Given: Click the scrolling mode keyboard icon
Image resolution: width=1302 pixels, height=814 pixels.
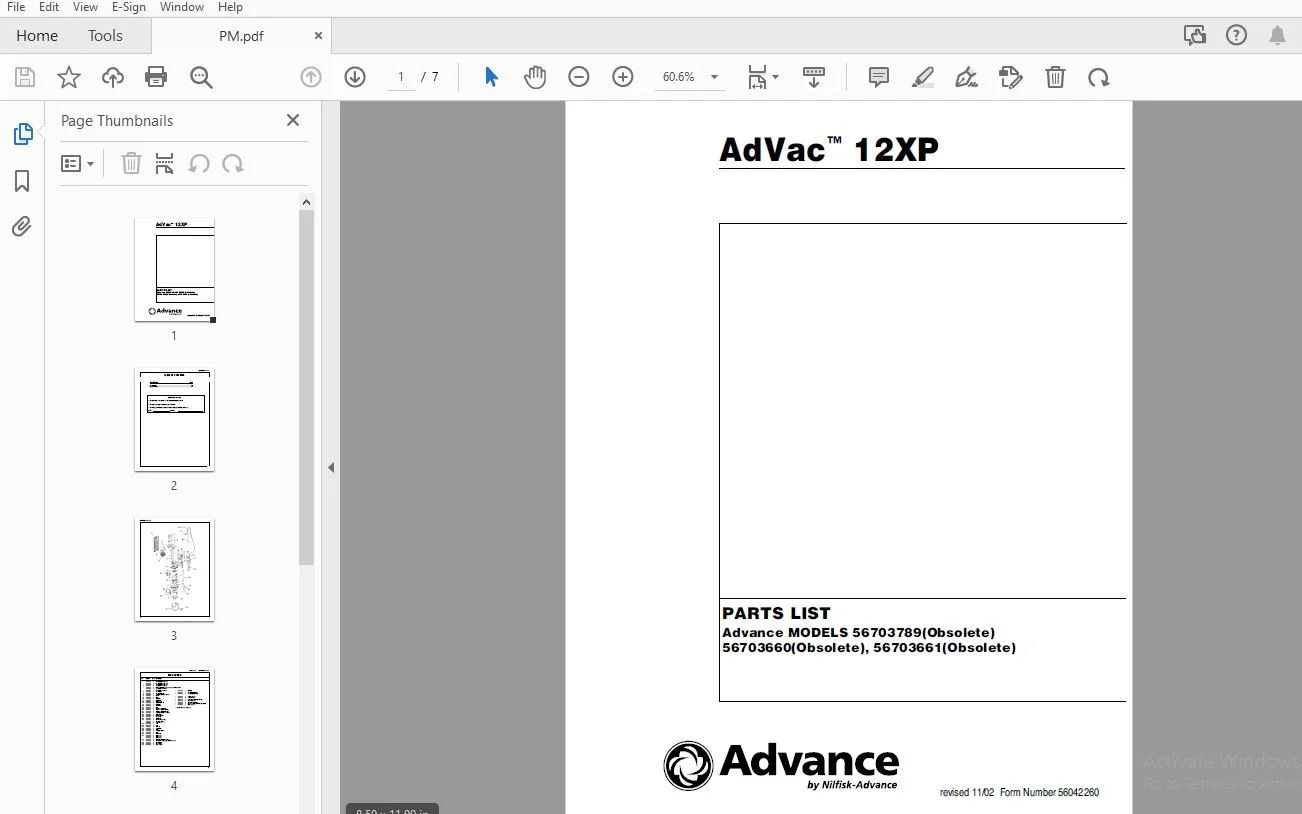Looking at the screenshot, I should pyautogui.click(x=814, y=77).
